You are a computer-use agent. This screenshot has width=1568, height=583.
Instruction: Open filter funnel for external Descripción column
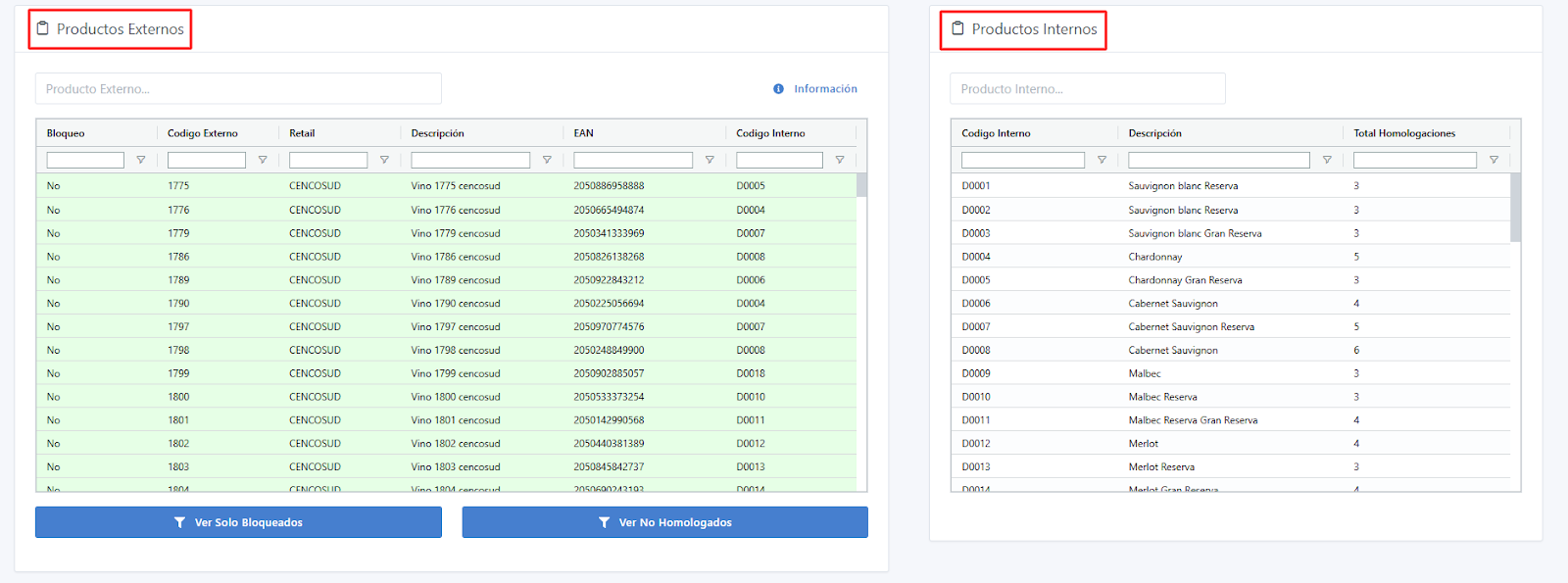547,160
